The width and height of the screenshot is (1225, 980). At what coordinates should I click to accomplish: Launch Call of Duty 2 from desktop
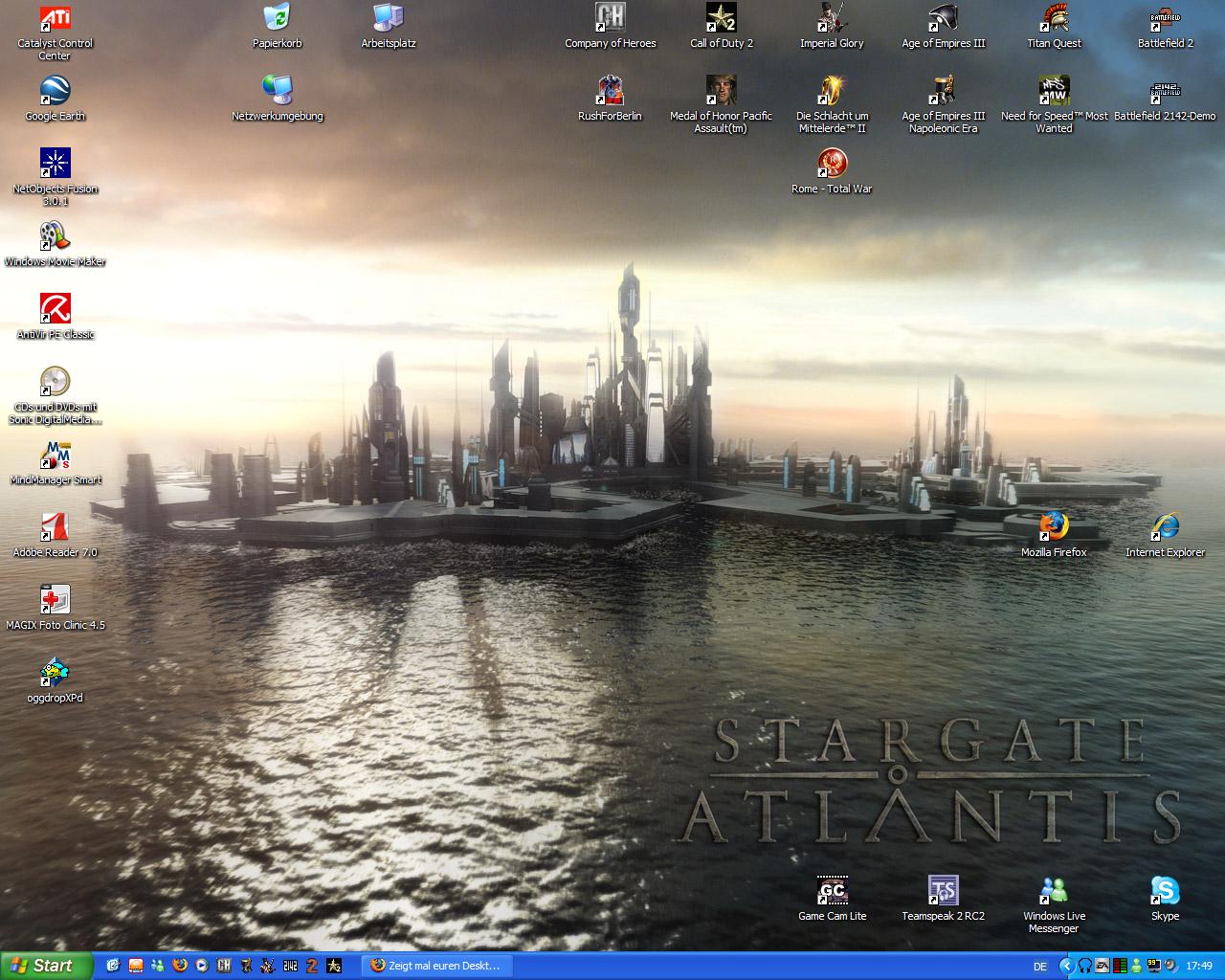point(721,18)
